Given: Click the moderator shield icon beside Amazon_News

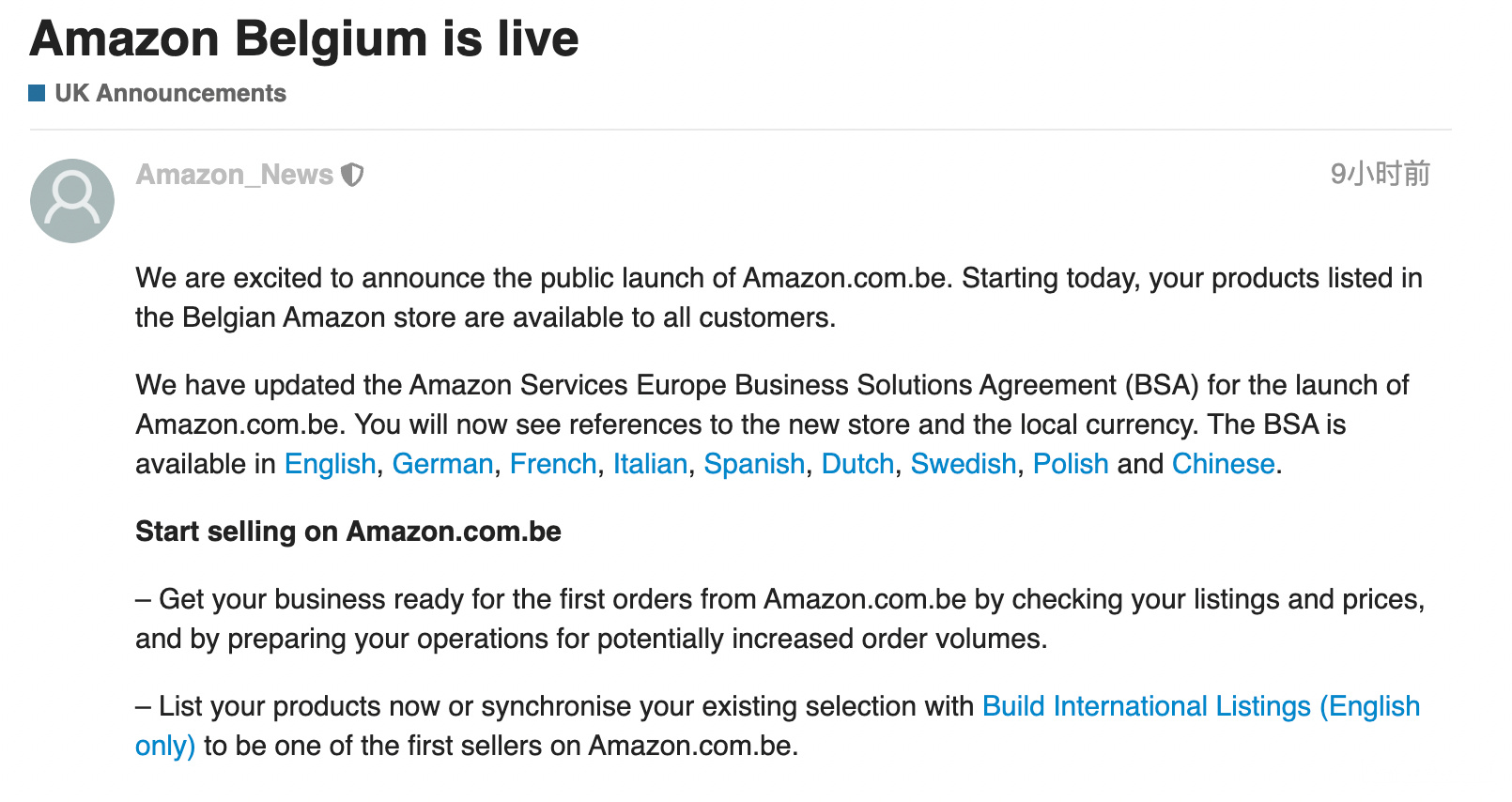Looking at the screenshot, I should click(x=352, y=175).
